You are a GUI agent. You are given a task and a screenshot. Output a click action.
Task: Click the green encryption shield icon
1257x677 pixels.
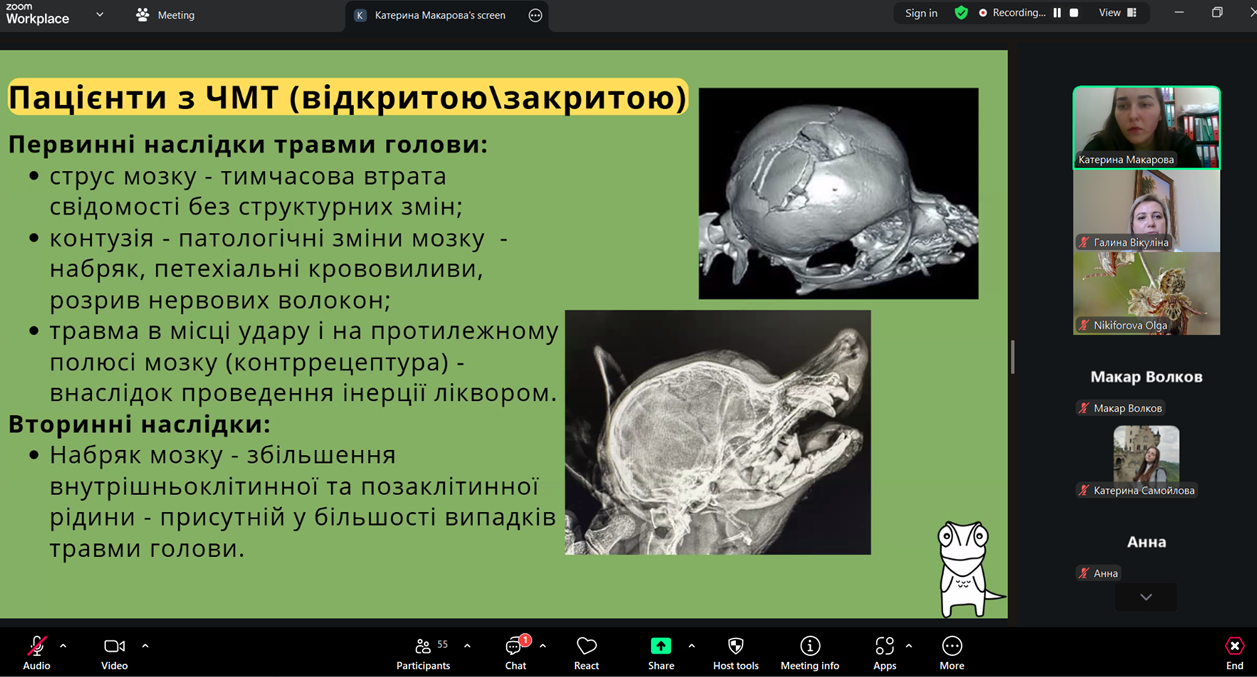[x=961, y=13]
